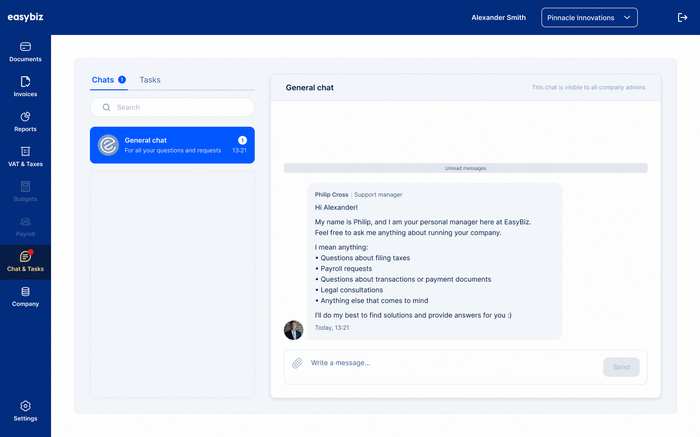Screen dimensions: 700x437
Task: Open the Company section
Action: (25, 297)
